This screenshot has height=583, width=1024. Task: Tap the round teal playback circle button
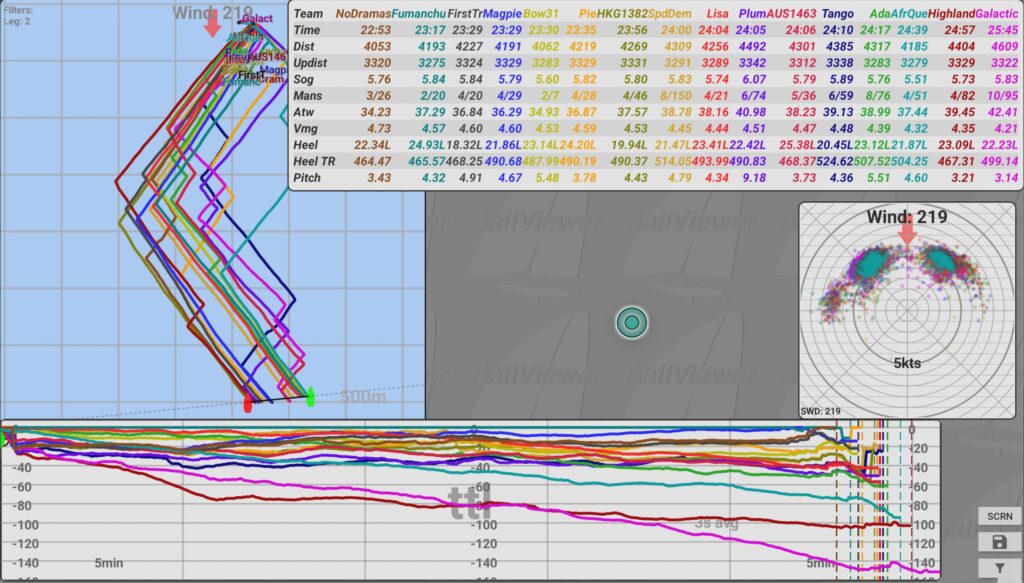[x=632, y=322]
